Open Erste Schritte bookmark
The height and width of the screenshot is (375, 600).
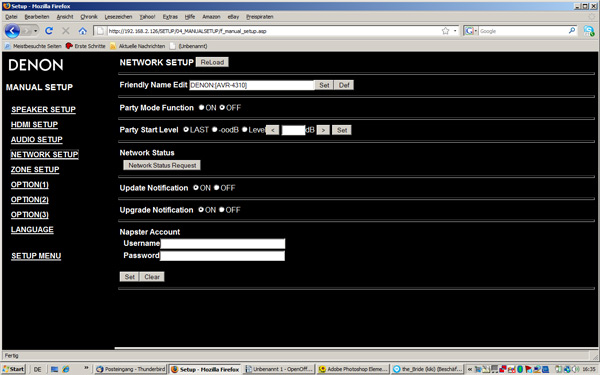click(85, 46)
